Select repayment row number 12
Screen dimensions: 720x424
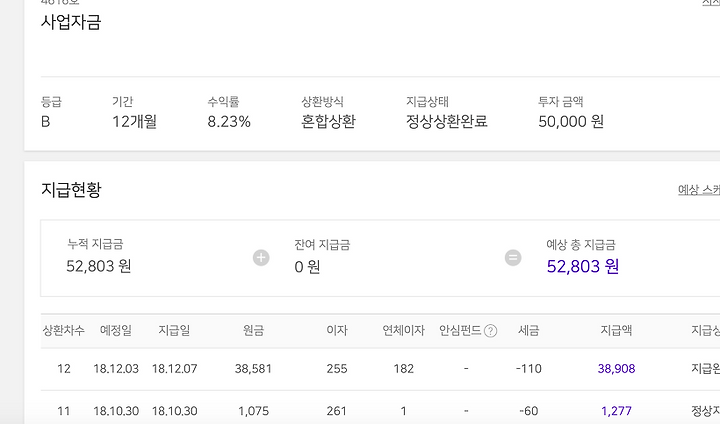click(x=64, y=369)
